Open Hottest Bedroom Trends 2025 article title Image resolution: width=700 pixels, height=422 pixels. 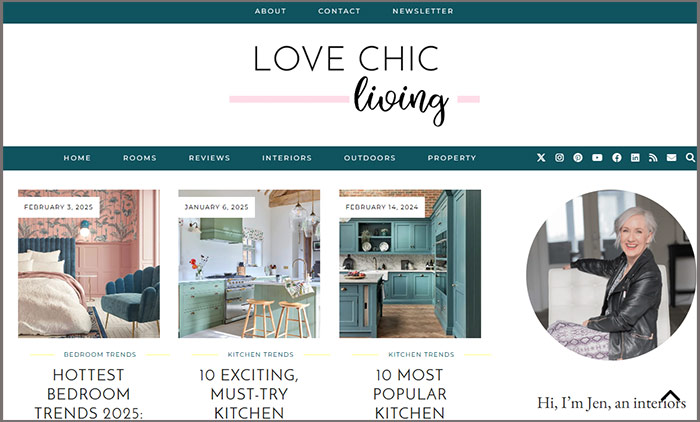pyautogui.click(x=88, y=394)
